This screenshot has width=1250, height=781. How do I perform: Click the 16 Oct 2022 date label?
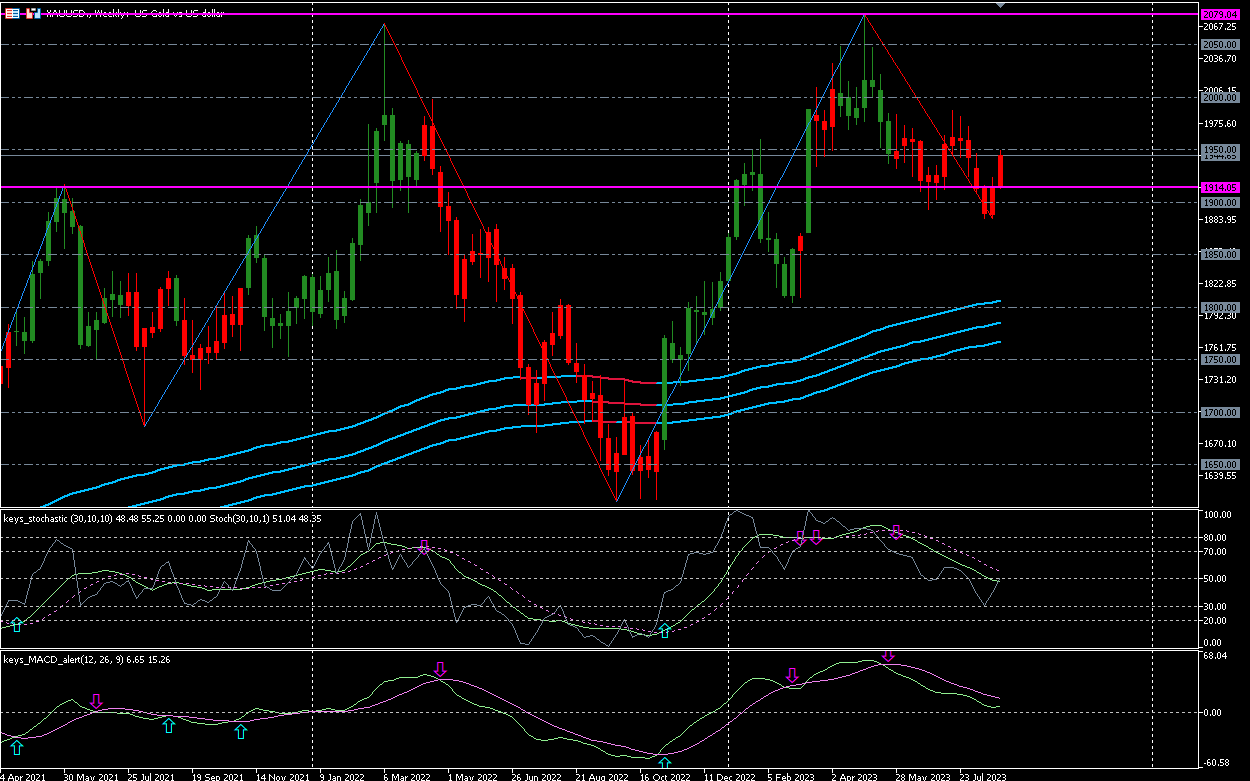(x=664, y=775)
